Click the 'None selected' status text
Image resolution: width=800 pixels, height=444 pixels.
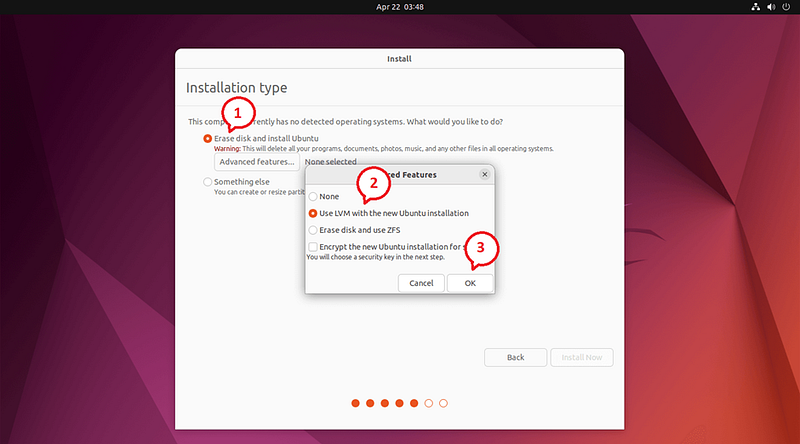pos(331,162)
